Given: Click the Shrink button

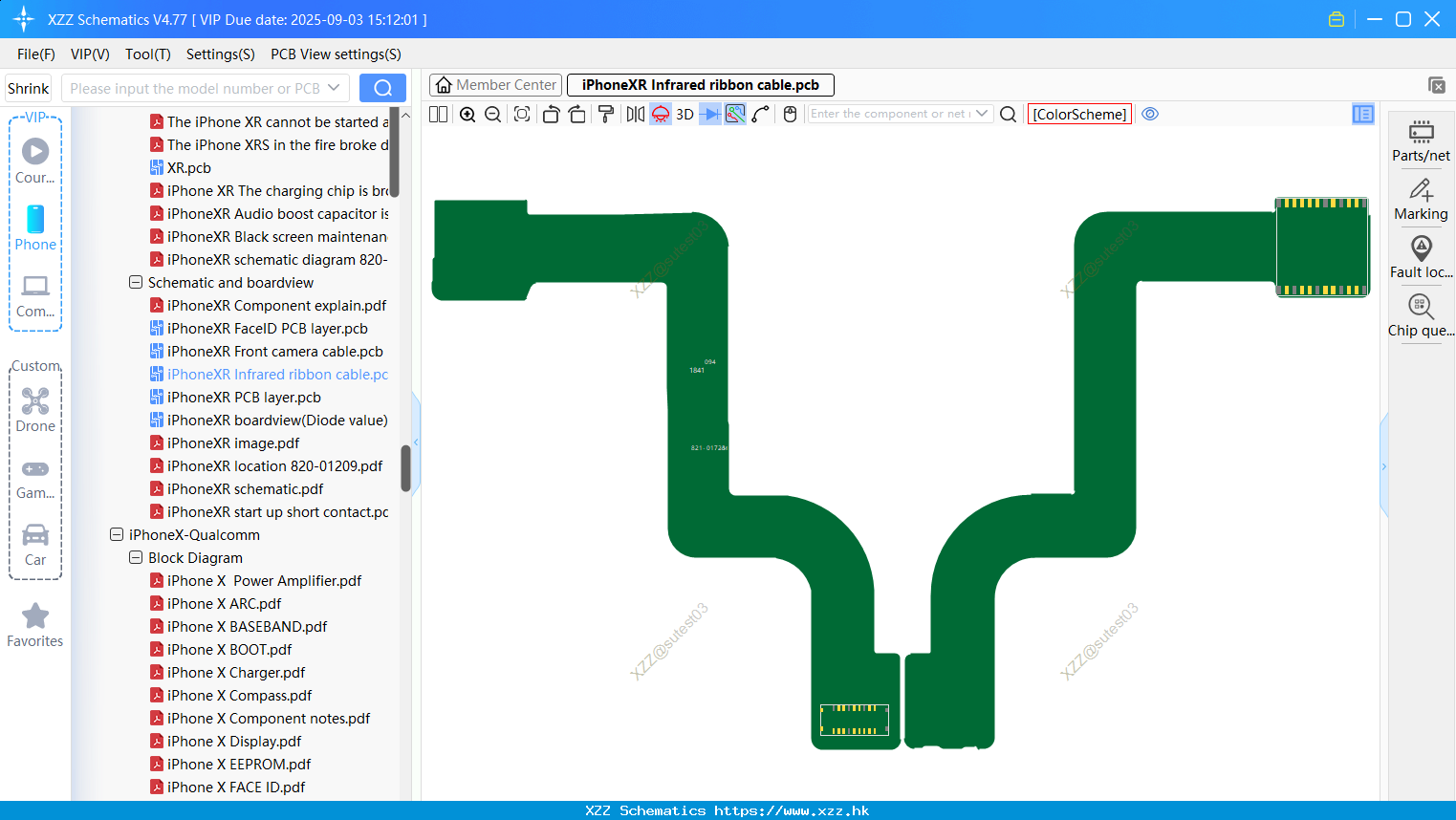Looking at the screenshot, I should pos(28,88).
